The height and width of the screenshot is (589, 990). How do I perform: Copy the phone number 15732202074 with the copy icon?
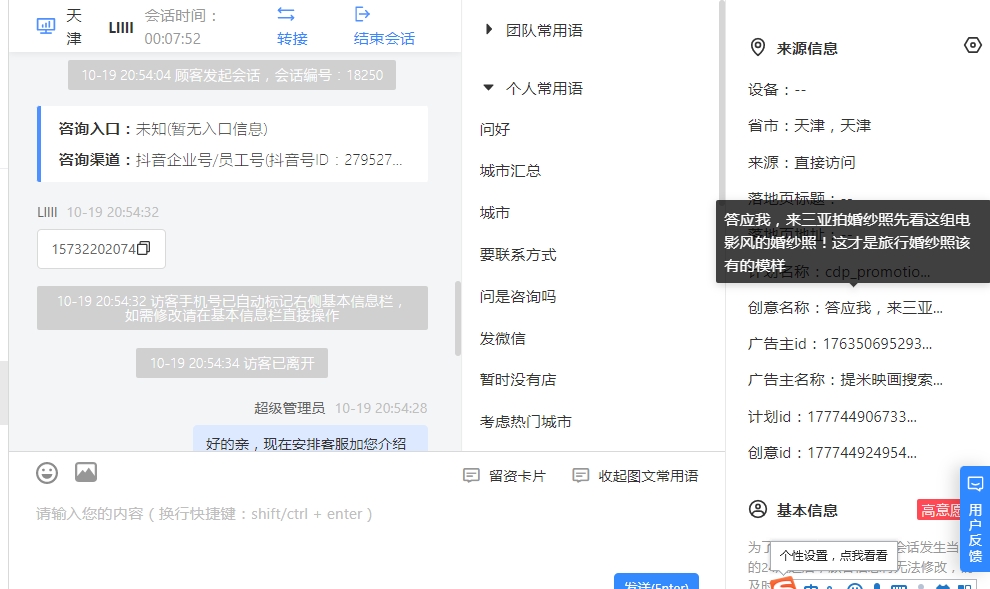144,249
